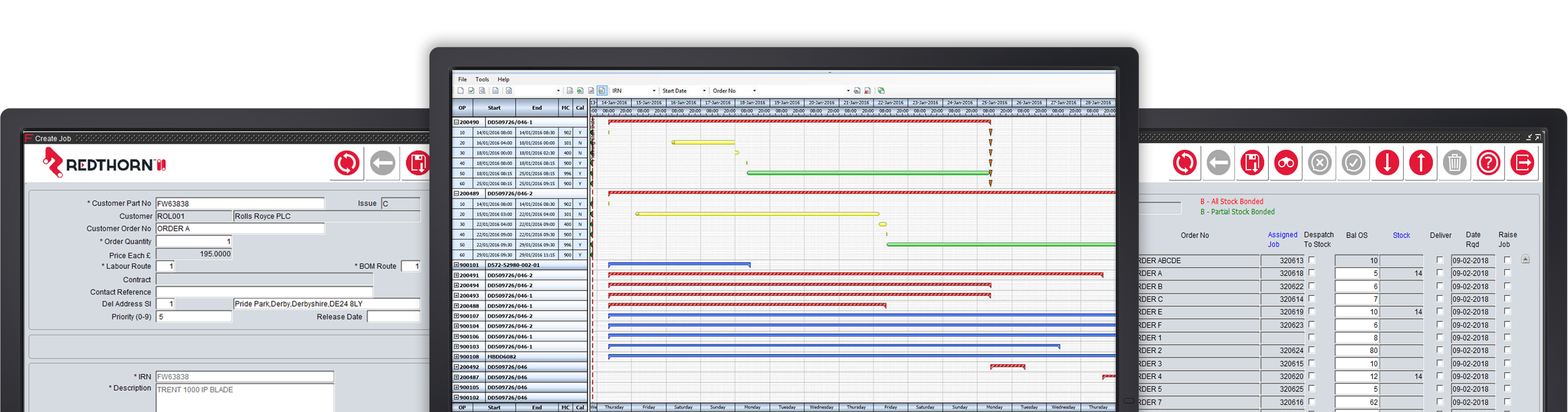The image size is (1568, 412).
Task: Click the red down arrow button
Action: 1386,163
